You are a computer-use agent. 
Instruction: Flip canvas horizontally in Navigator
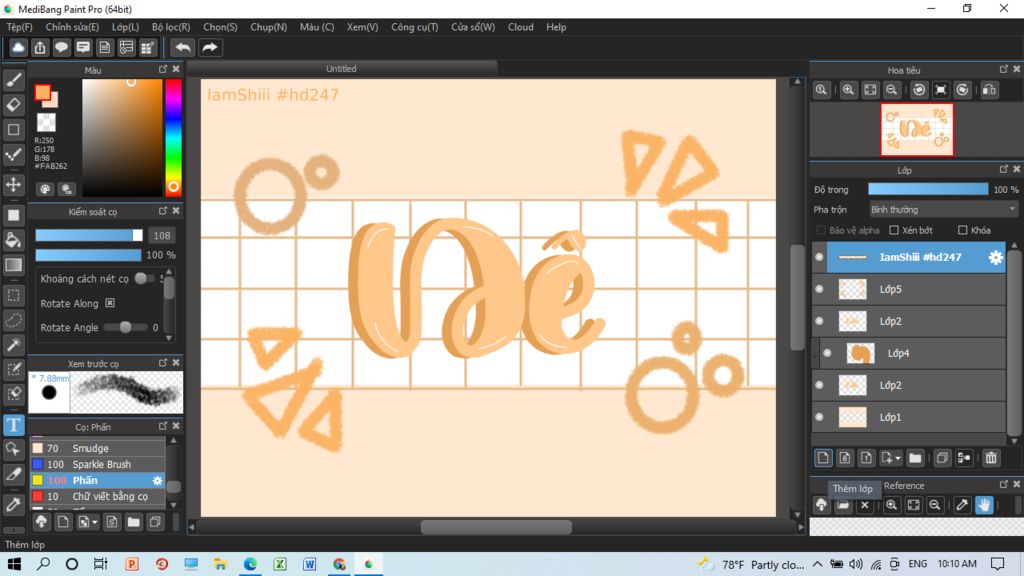click(990, 90)
